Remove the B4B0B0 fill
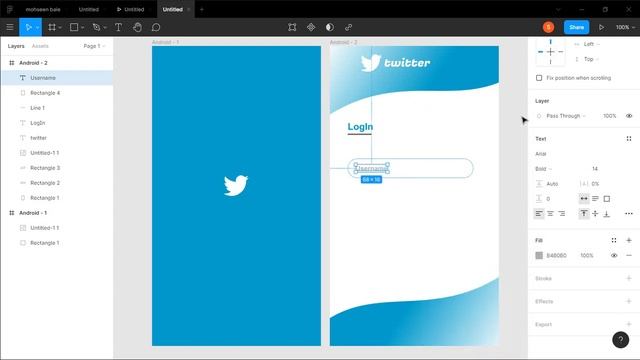The image size is (640, 360). [x=629, y=256]
